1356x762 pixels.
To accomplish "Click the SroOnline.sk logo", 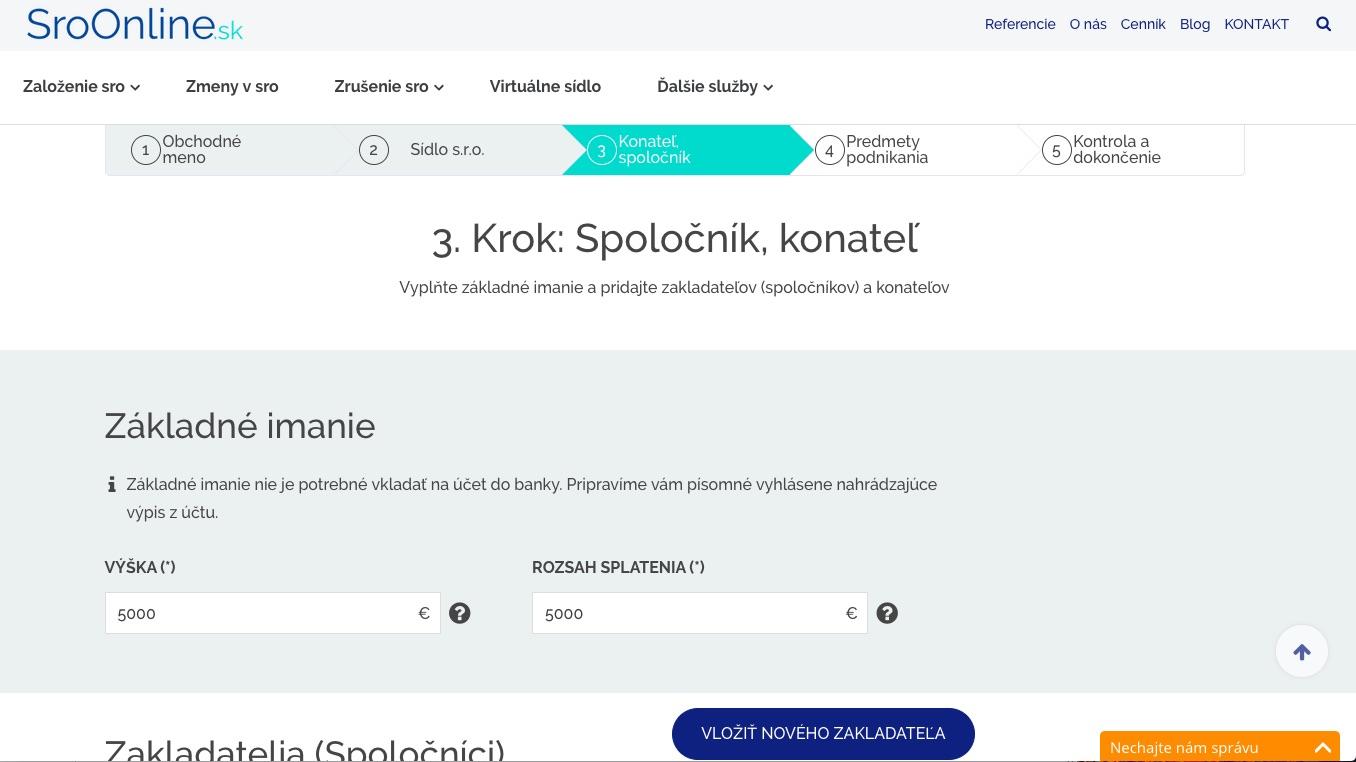I will tap(135, 25).
